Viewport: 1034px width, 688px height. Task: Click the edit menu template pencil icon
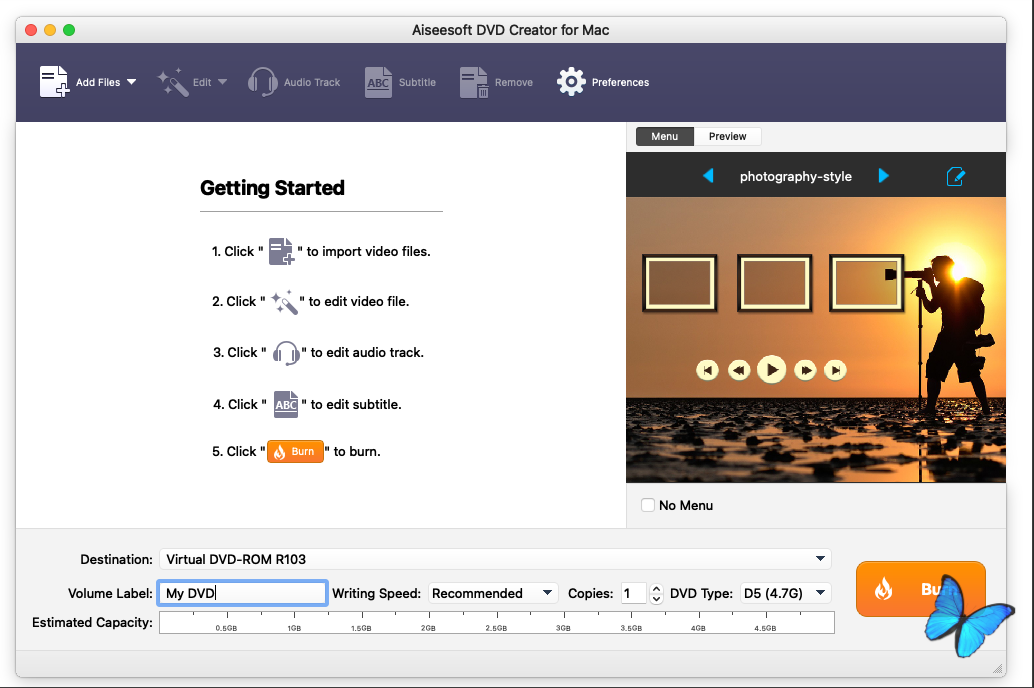tap(955, 176)
